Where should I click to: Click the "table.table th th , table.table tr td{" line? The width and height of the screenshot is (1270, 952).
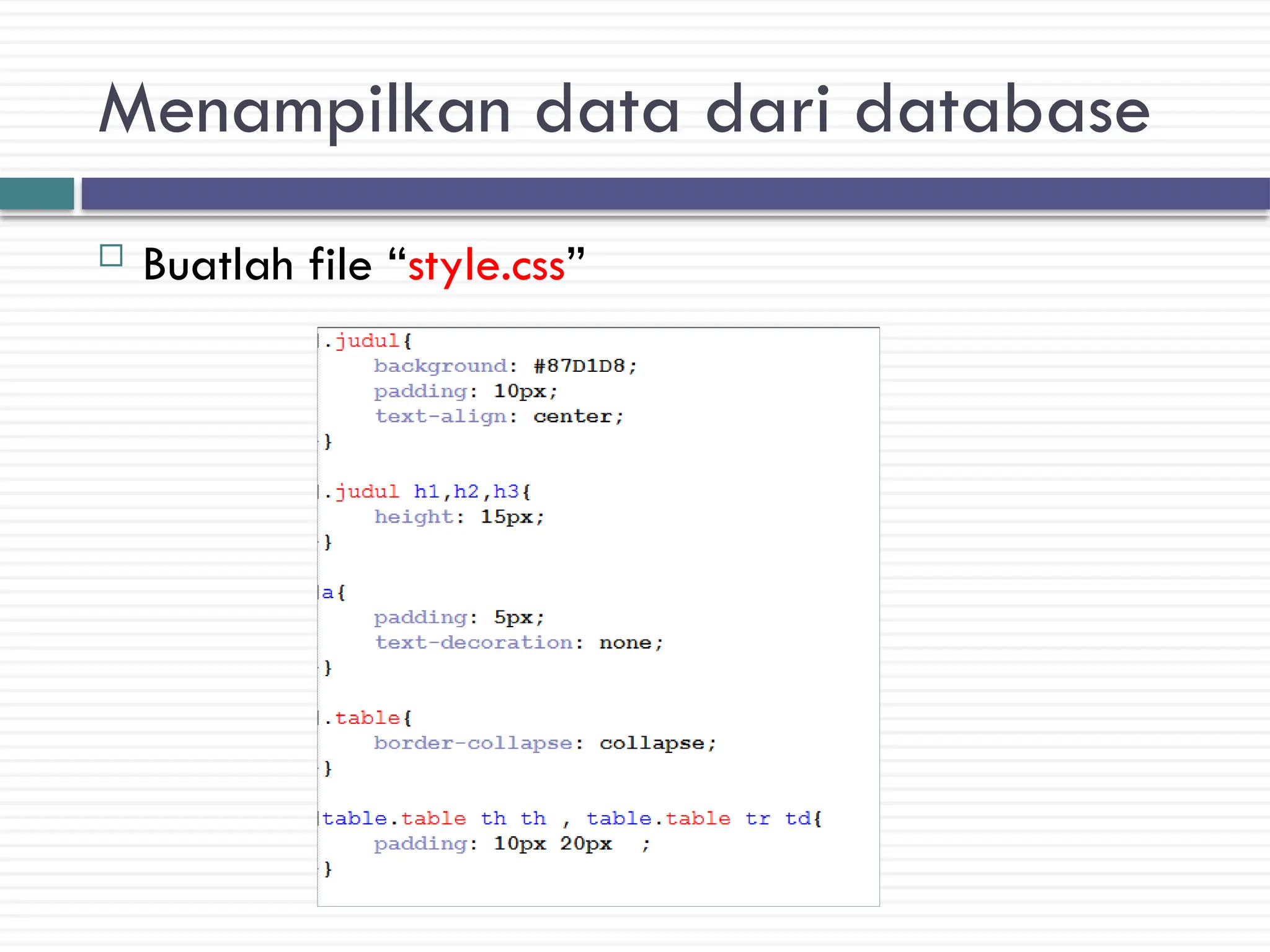[572, 819]
